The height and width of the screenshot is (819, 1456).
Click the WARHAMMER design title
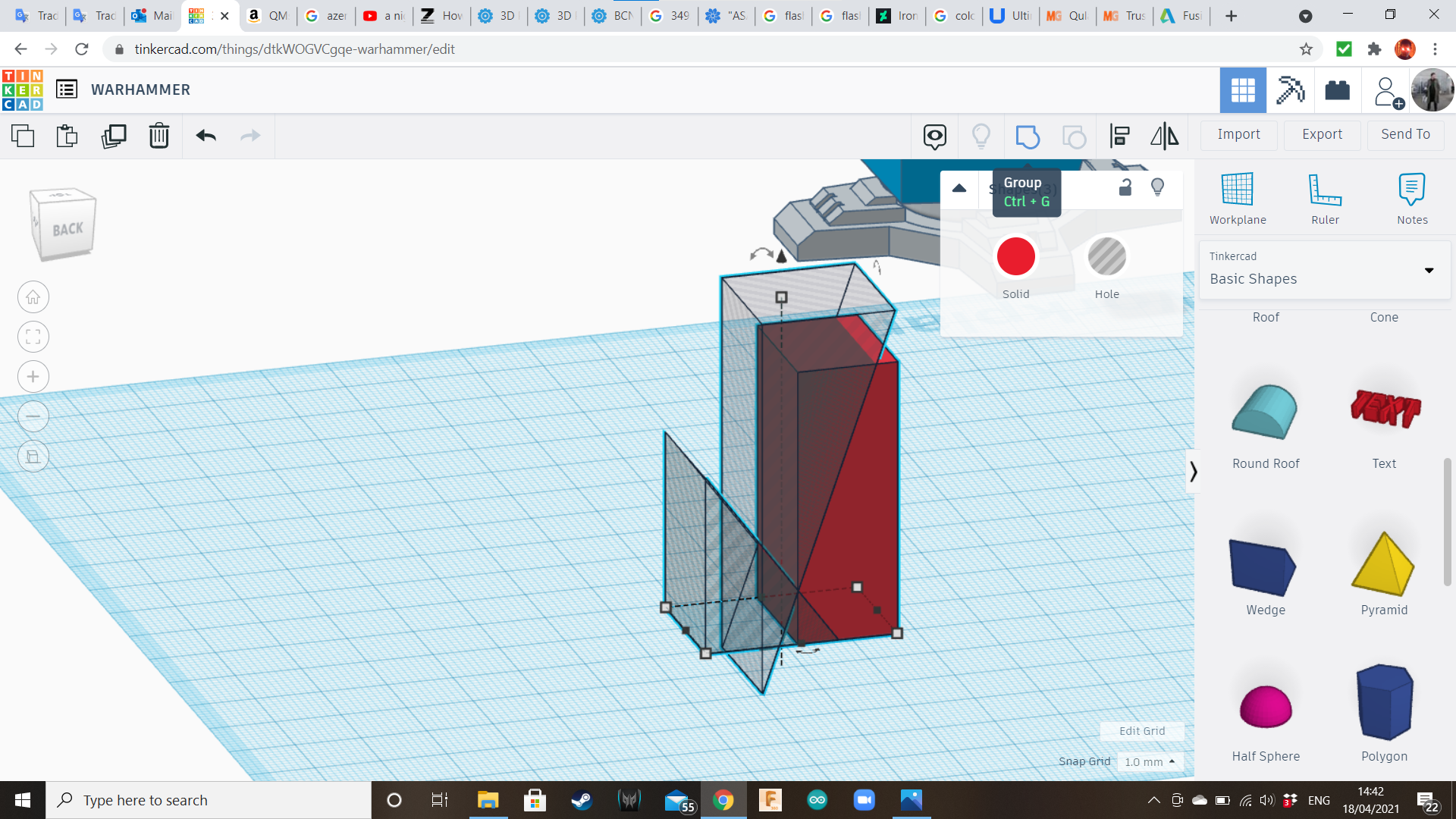(141, 89)
